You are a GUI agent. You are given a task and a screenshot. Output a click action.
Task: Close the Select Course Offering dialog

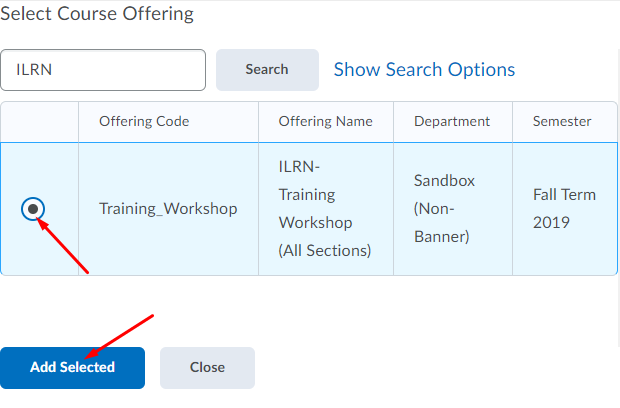[207, 367]
